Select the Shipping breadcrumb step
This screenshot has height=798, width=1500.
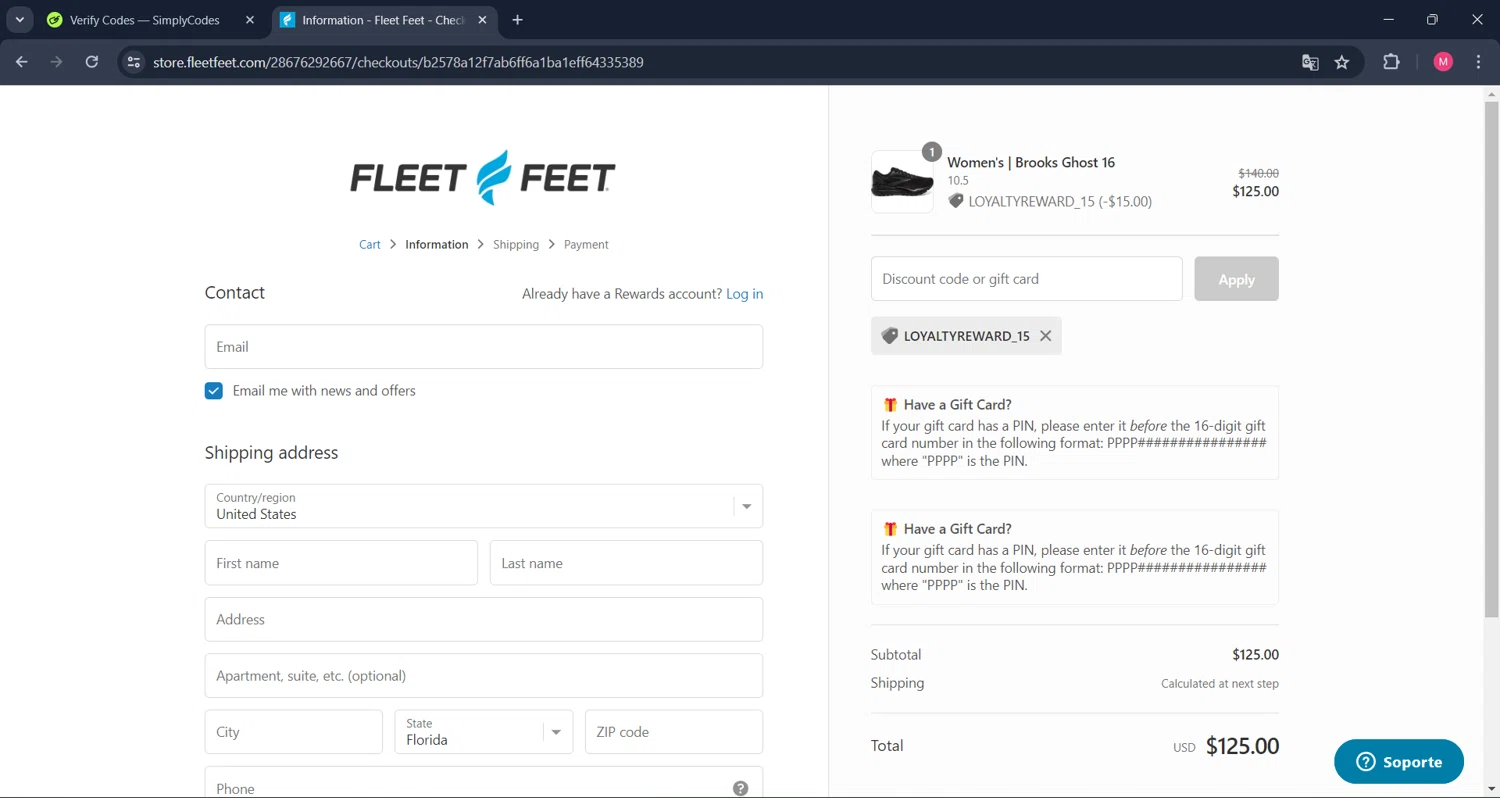[x=516, y=244]
